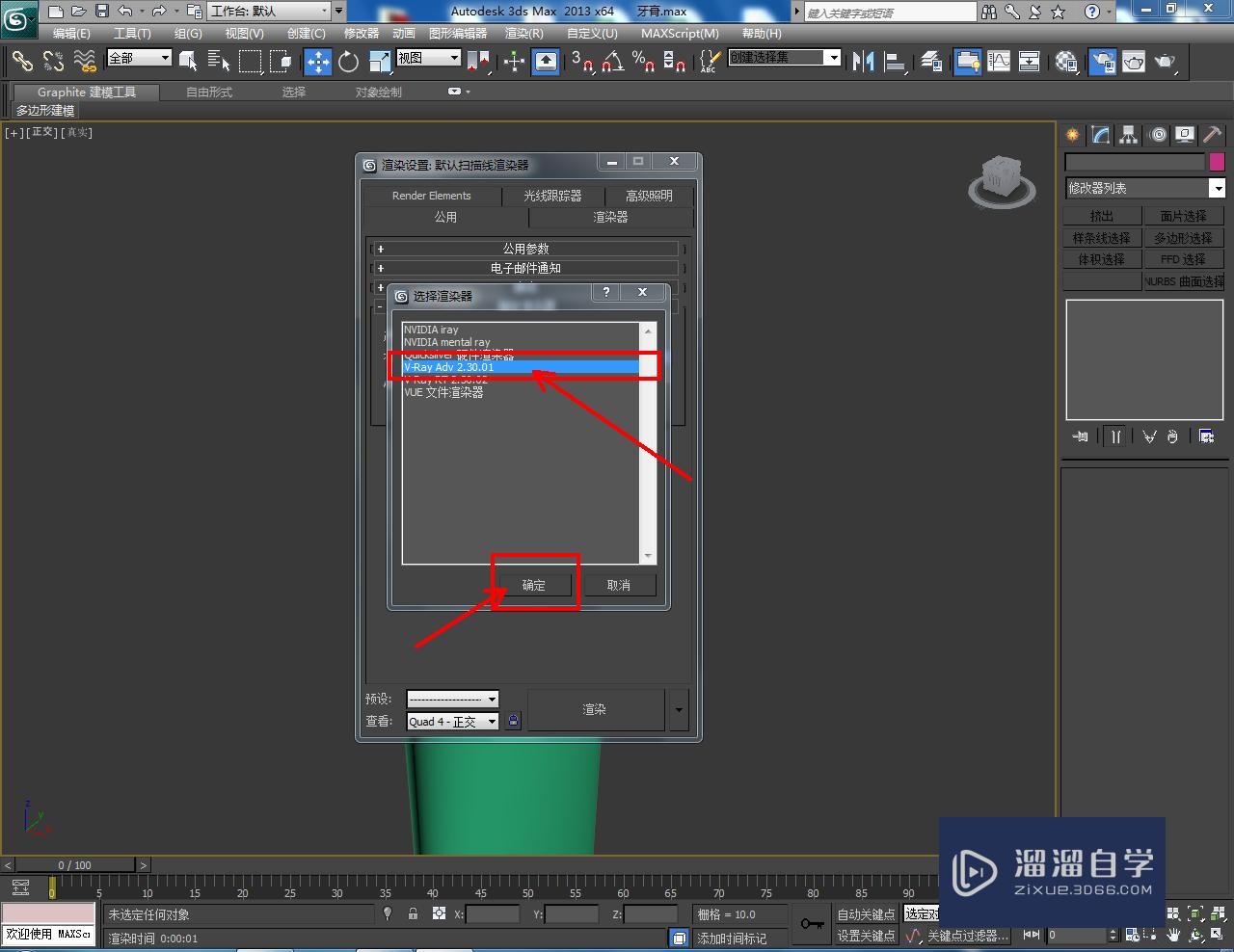Toggle the selection lock padlock icon
The height and width of the screenshot is (952, 1234).
(413, 913)
